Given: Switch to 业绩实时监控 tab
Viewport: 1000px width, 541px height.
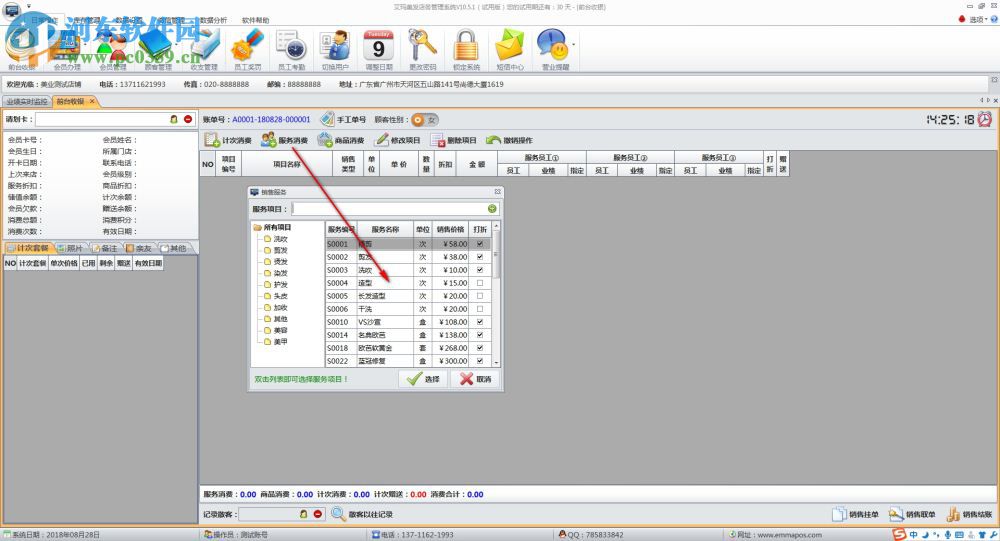Looking at the screenshot, I should [x=27, y=101].
